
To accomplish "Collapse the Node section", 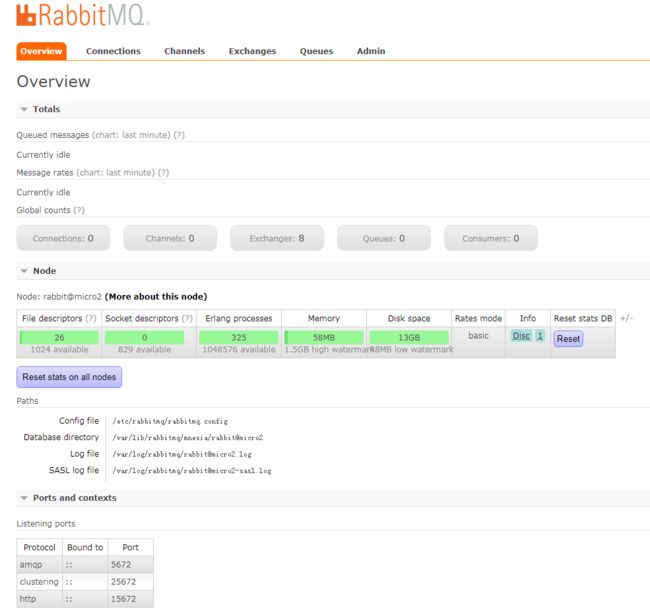I will (x=39, y=271).
